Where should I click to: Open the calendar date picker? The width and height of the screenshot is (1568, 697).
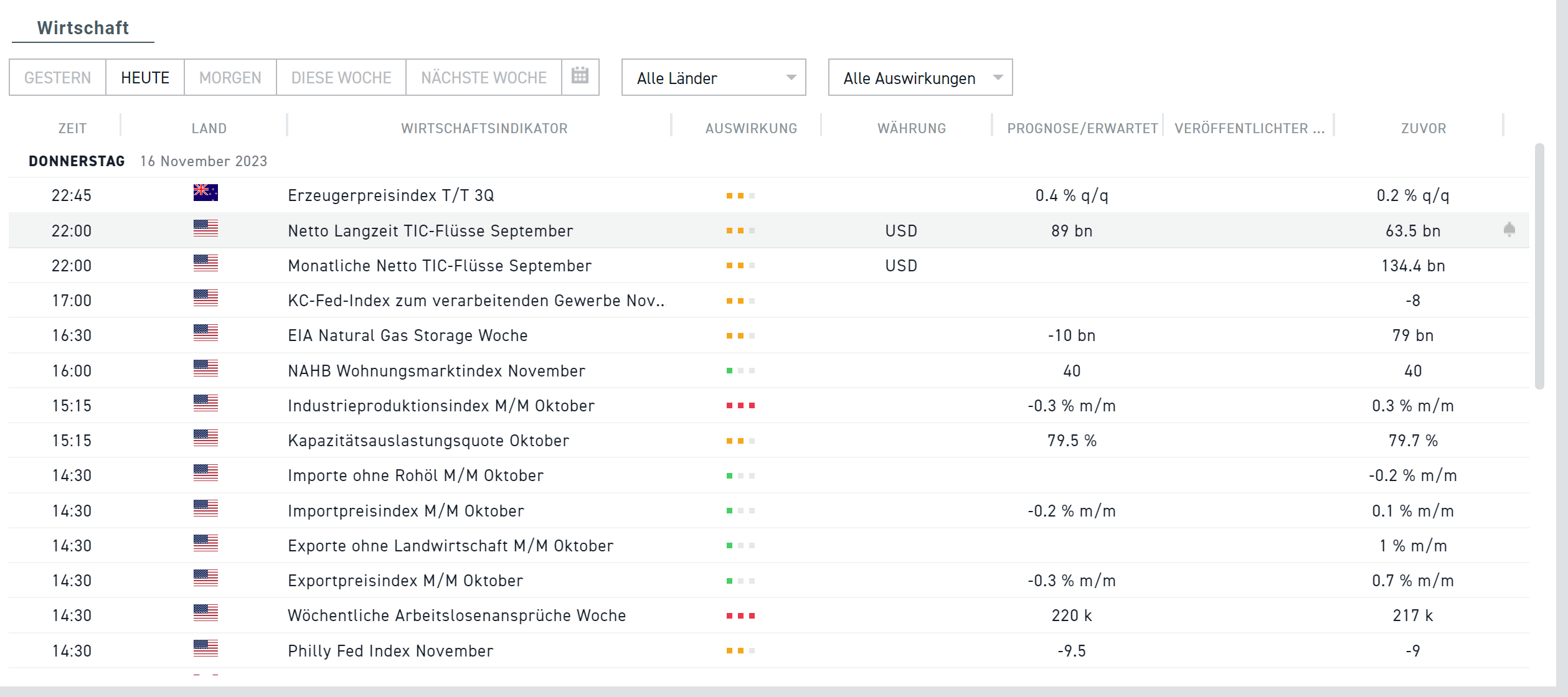(580, 77)
